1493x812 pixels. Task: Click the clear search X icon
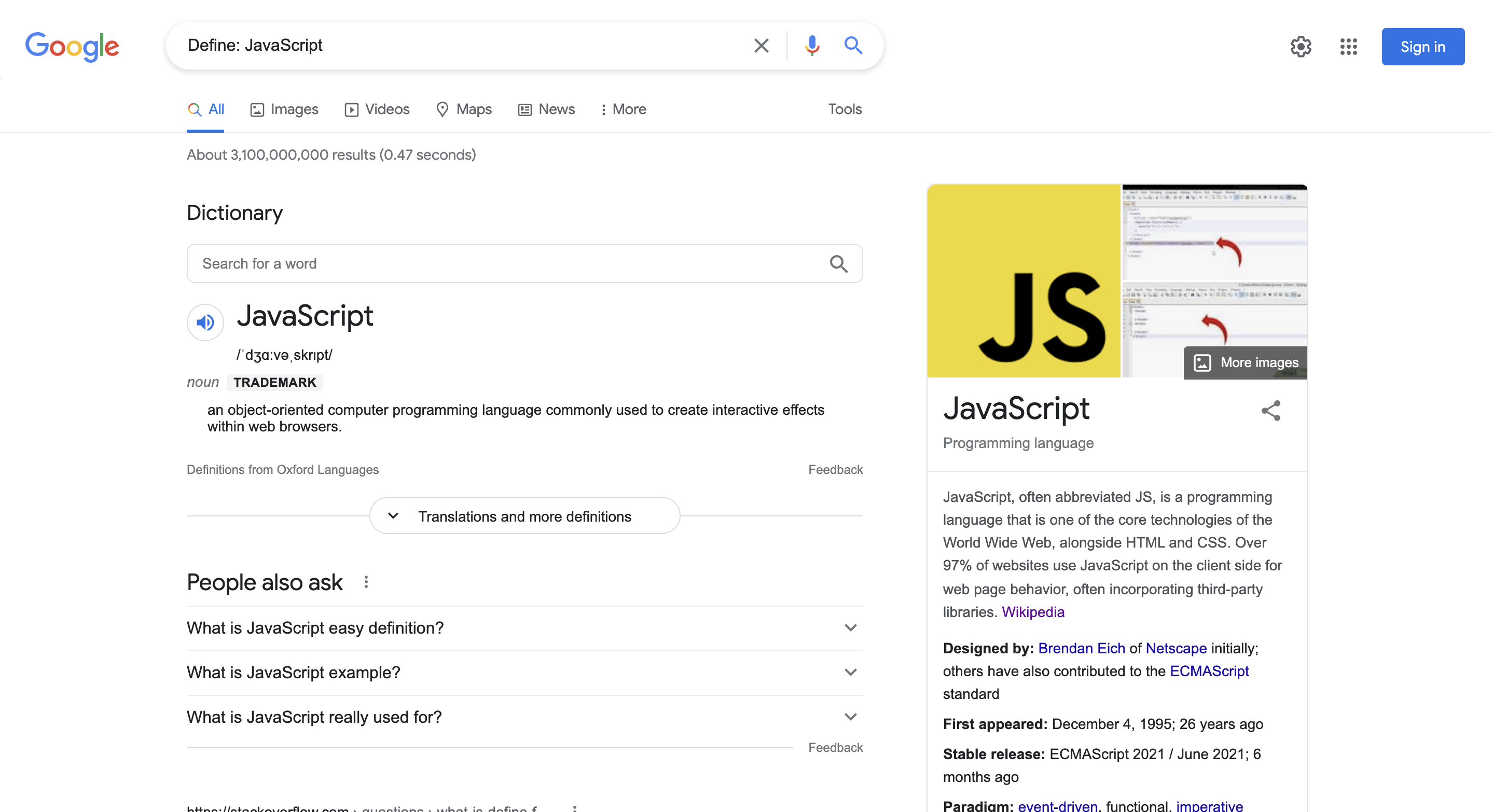click(761, 46)
